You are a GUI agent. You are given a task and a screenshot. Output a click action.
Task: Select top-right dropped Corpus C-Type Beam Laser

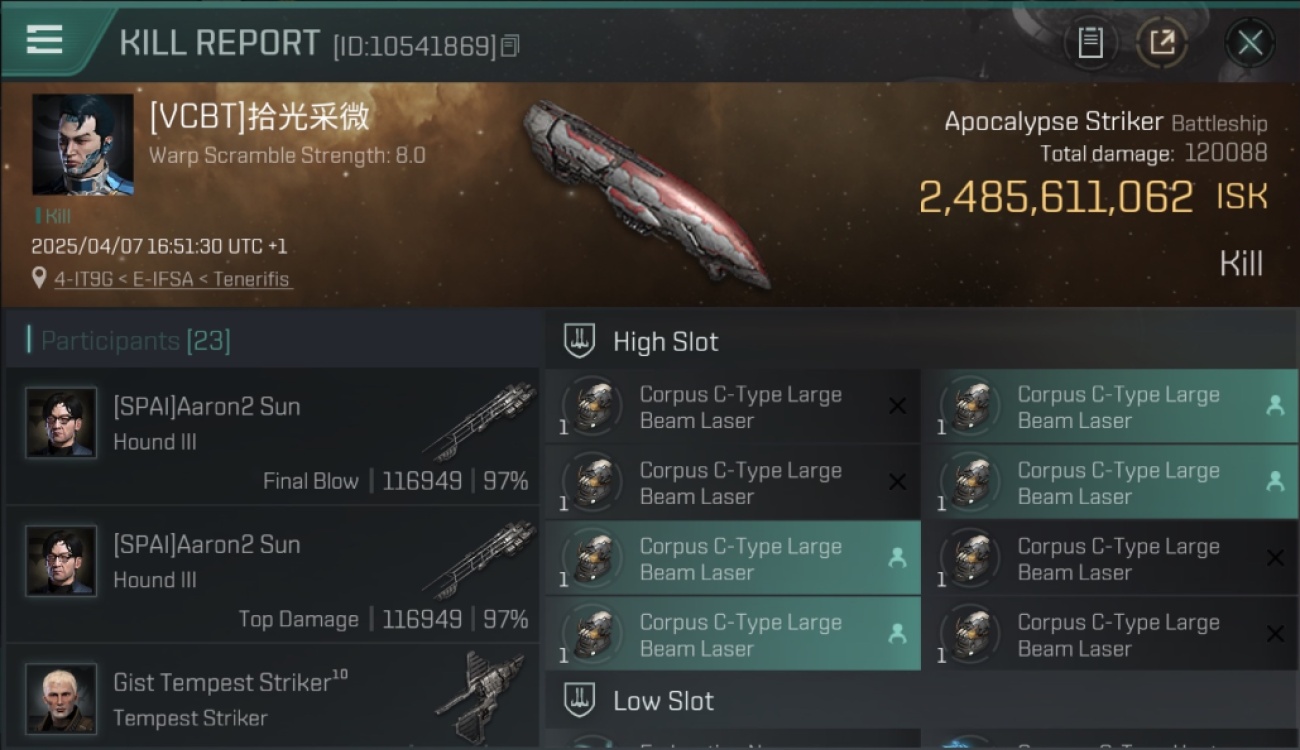click(x=1110, y=407)
